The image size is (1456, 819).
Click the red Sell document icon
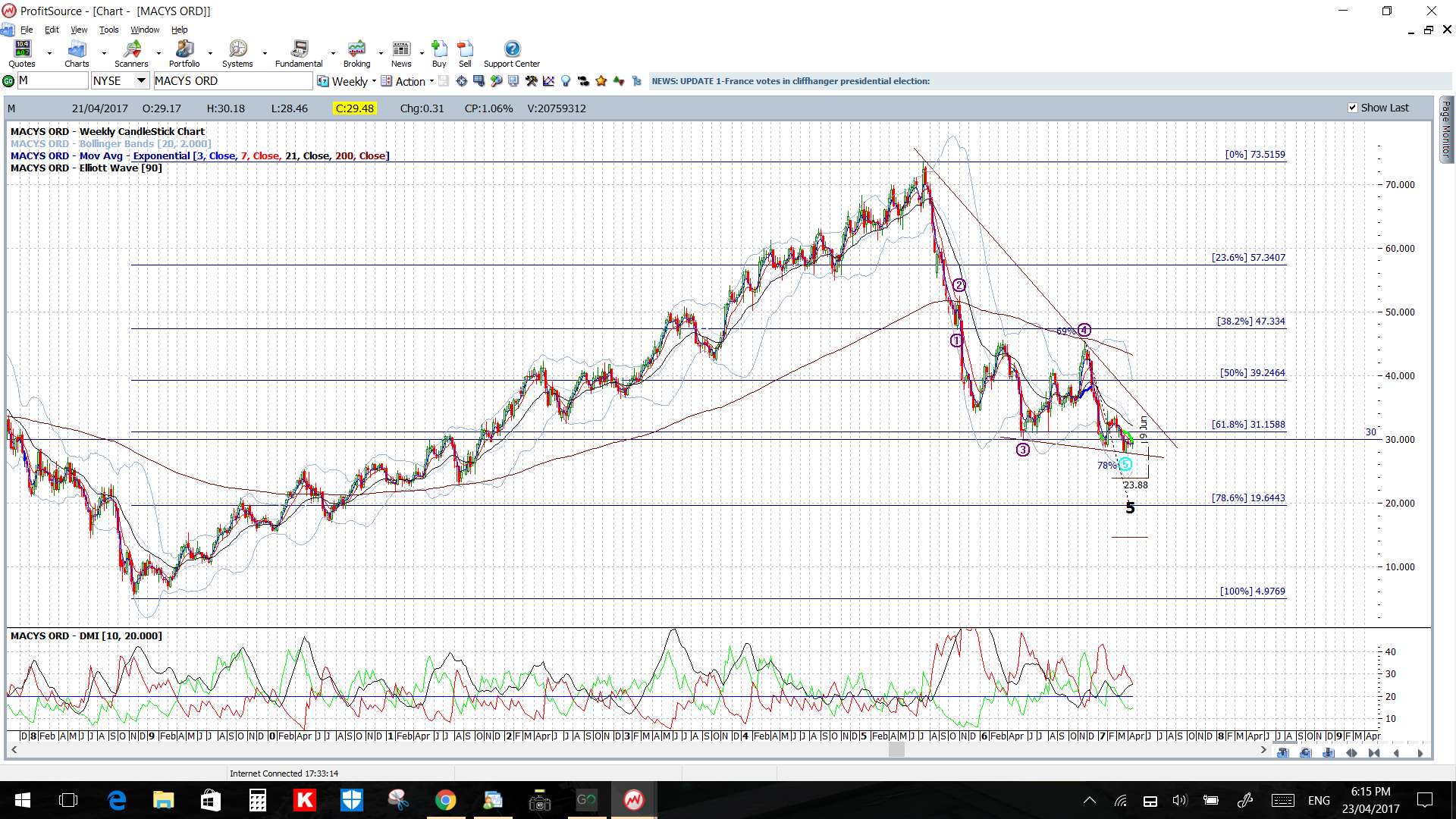point(465,54)
